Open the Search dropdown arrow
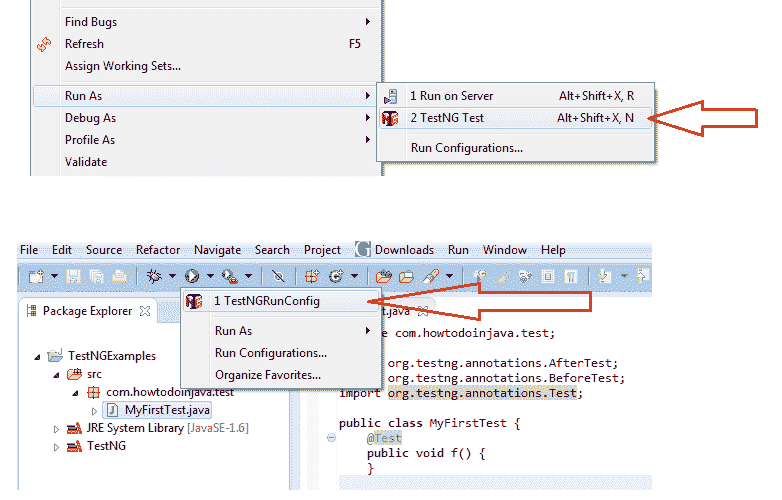Viewport: 782px width, 500px height. point(449,276)
